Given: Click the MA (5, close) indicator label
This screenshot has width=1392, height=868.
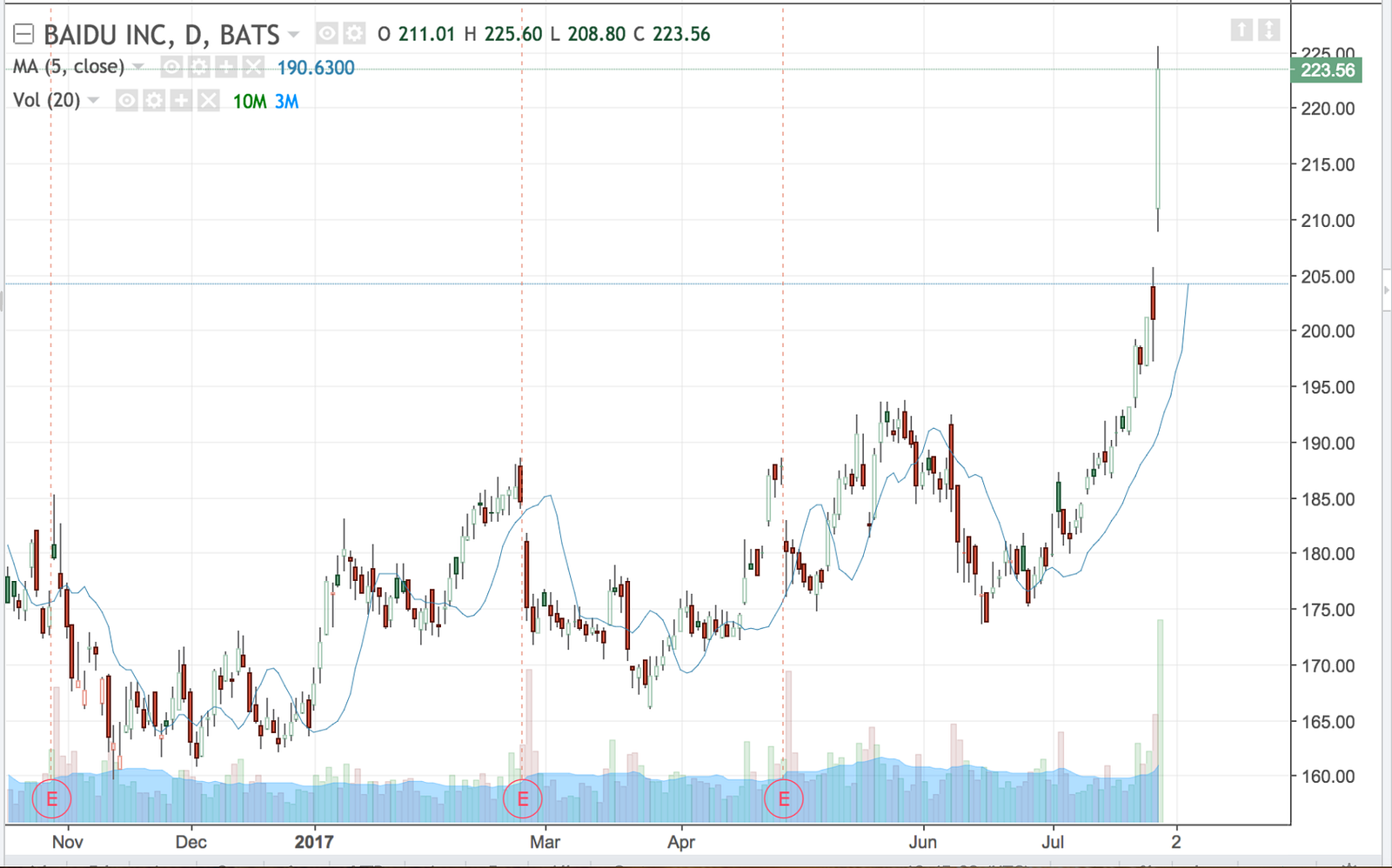Looking at the screenshot, I should click(69, 67).
